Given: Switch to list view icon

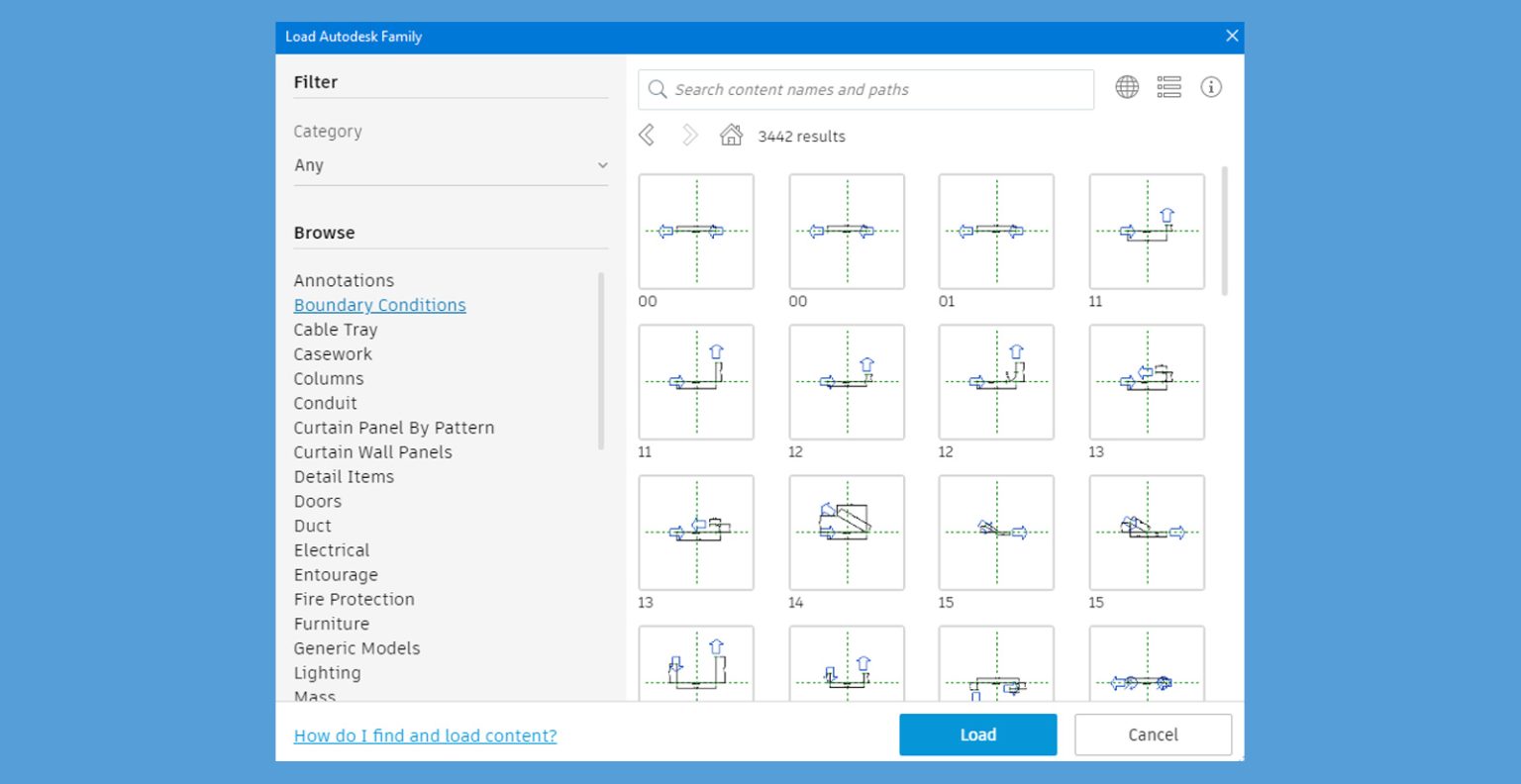Looking at the screenshot, I should pos(1168,87).
